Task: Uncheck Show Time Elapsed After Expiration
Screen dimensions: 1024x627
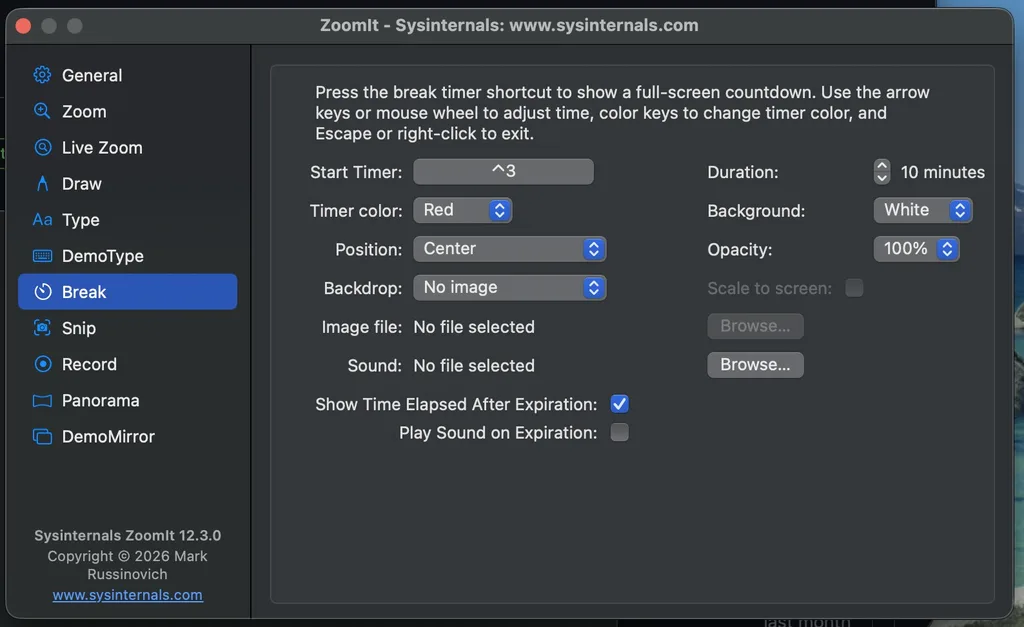Action: click(x=619, y=404)
